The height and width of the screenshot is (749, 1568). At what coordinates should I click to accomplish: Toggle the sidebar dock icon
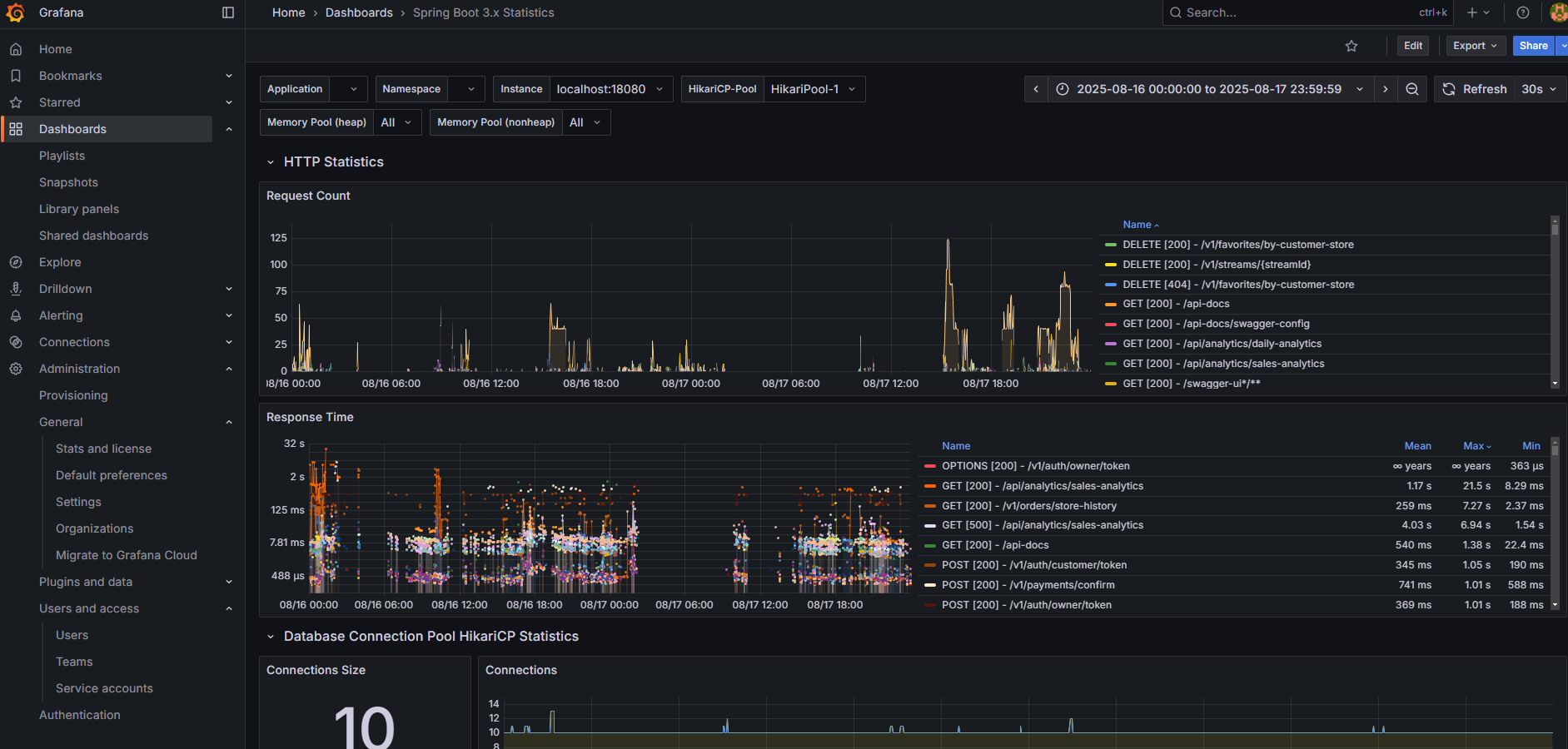[228, 12]
